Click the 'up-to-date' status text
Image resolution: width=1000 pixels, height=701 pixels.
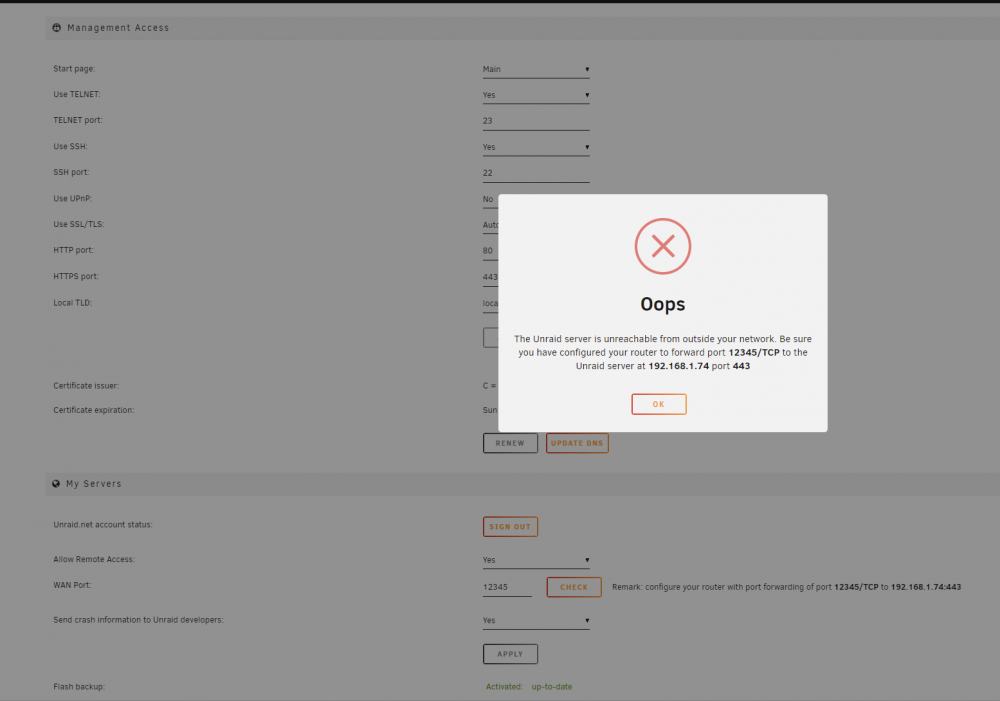click(x=552, y=687)
